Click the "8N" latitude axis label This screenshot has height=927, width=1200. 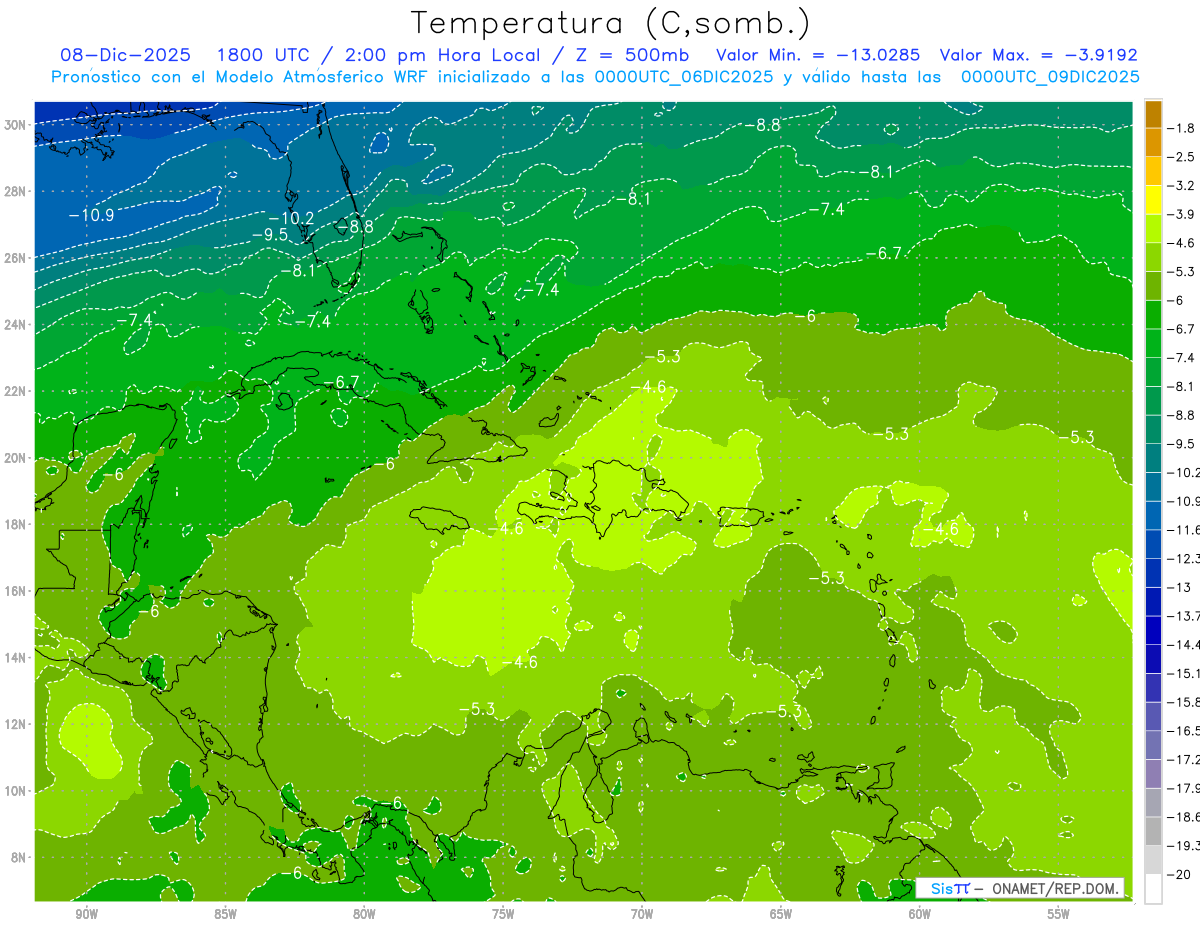pyautogui.click(x=19, y=857)
